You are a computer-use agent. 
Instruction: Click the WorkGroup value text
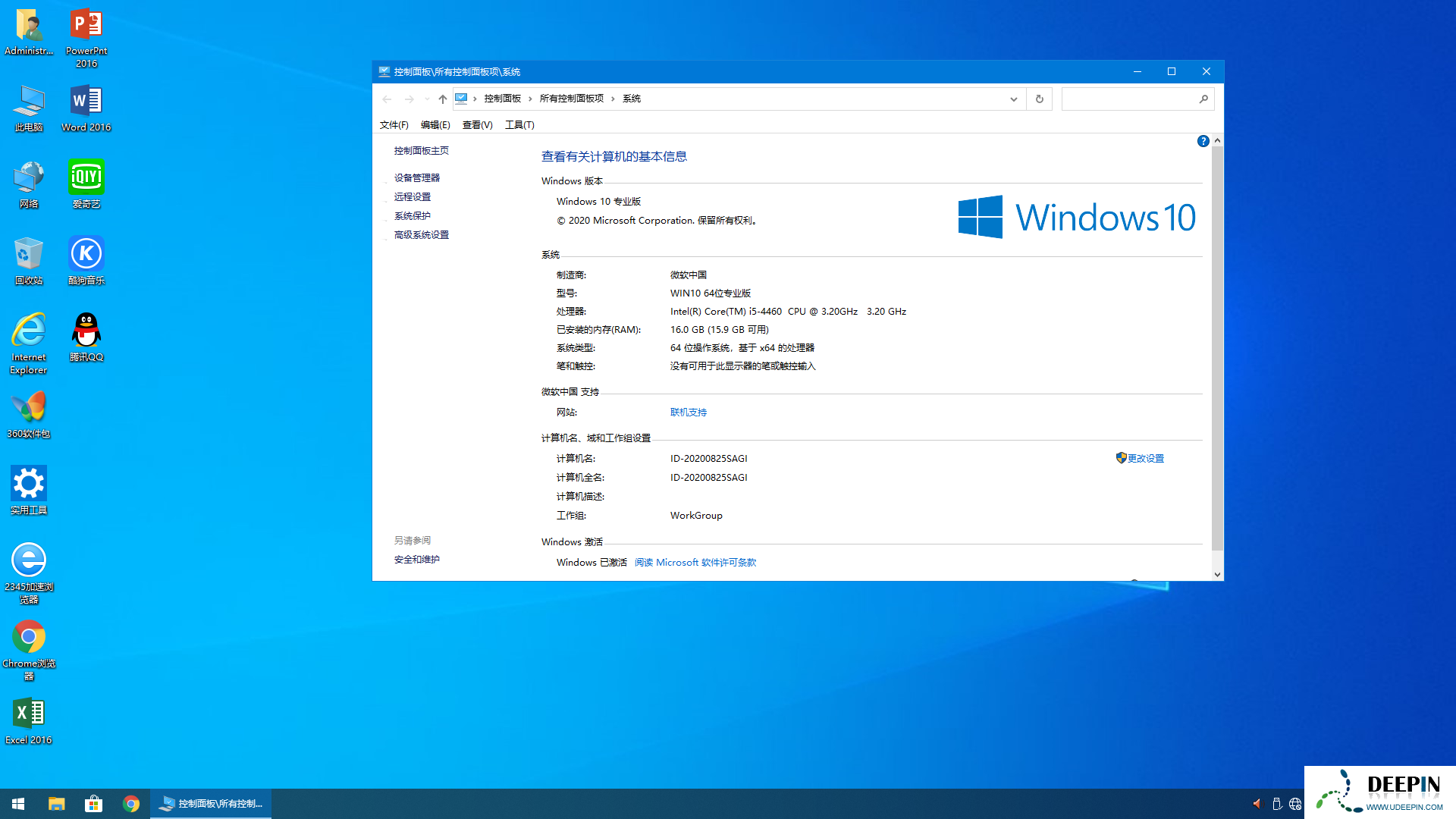696,516
